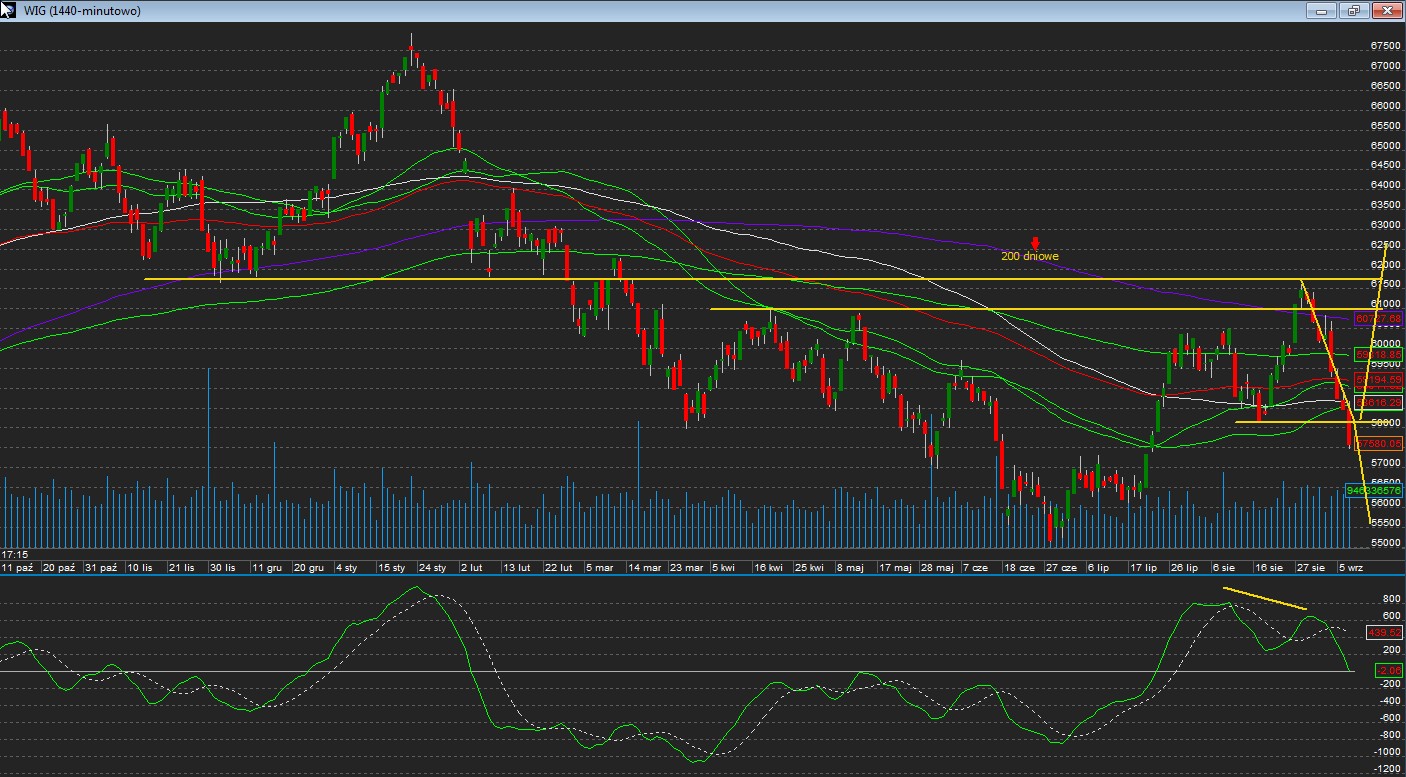The height and width of the screenshot is (777, 1406).
Task: Close the WIG chart window
Action: pos(1387,10)
